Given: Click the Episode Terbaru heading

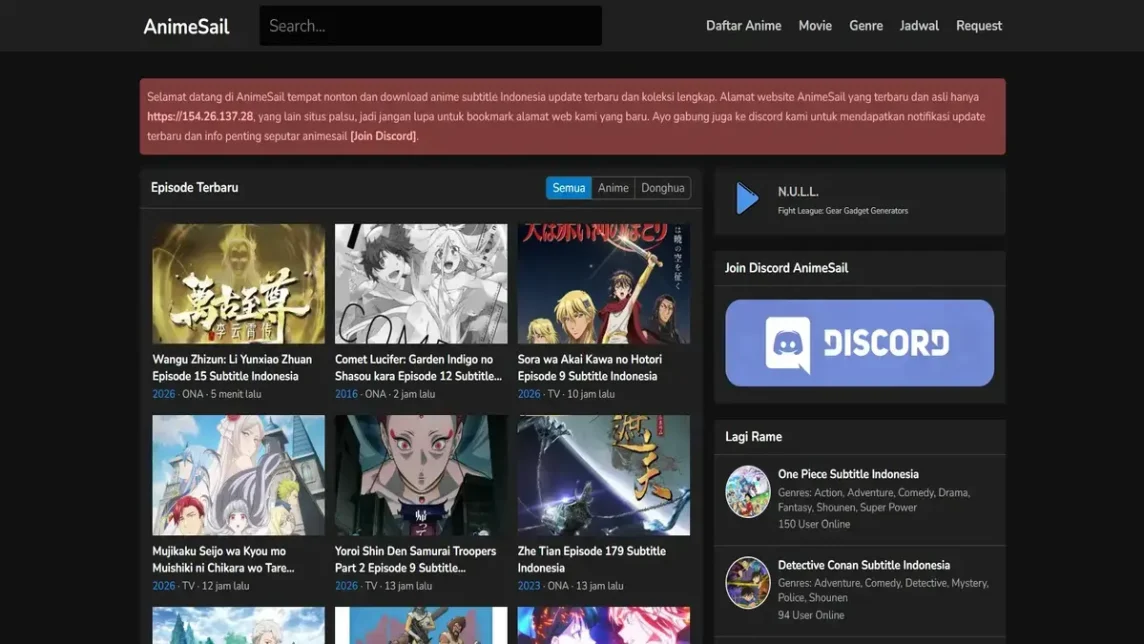Looking at the screenshot, I should (194, 187).
